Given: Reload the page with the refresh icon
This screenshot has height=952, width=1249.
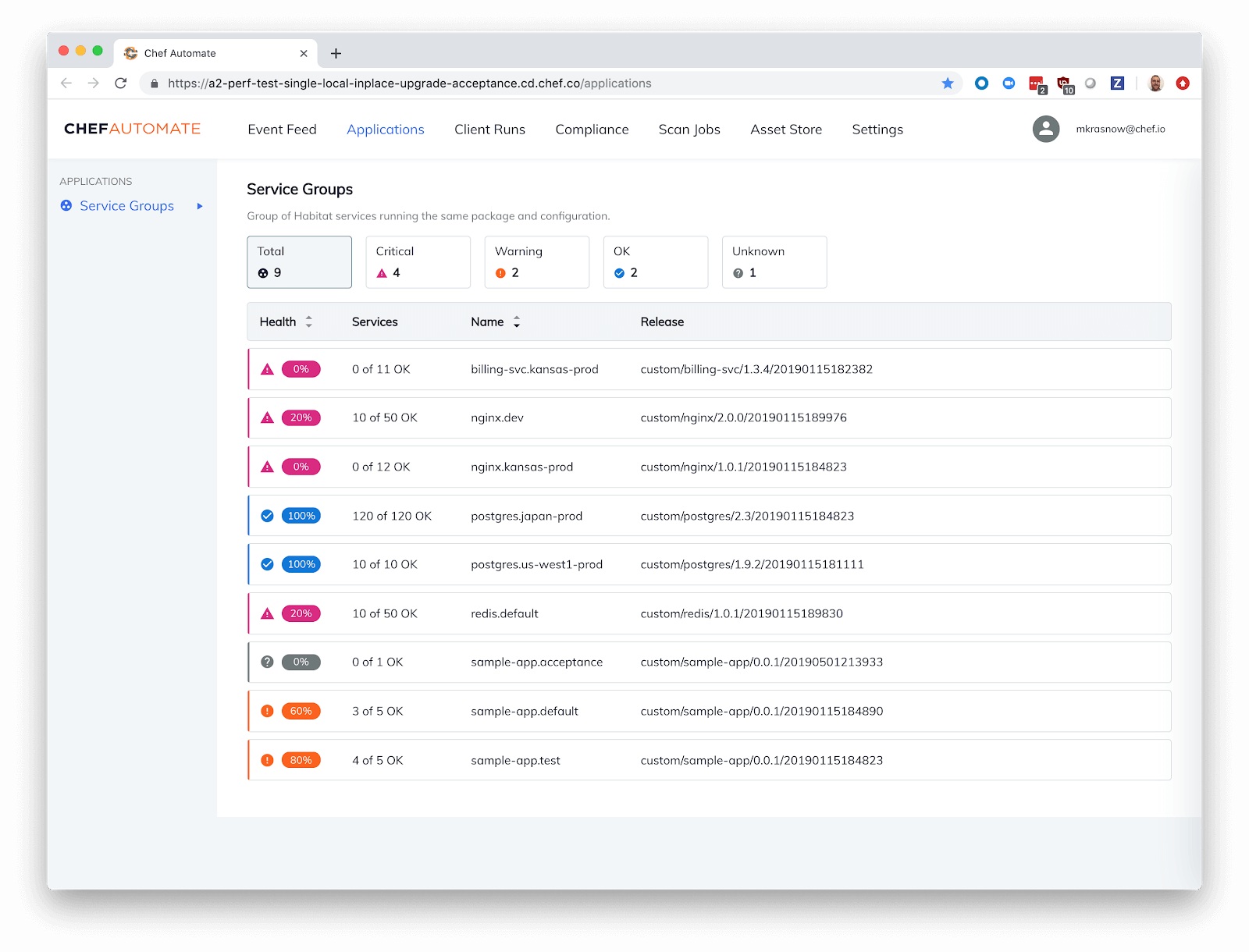Looking at the screenshot, I should click(x=120, y=83).
